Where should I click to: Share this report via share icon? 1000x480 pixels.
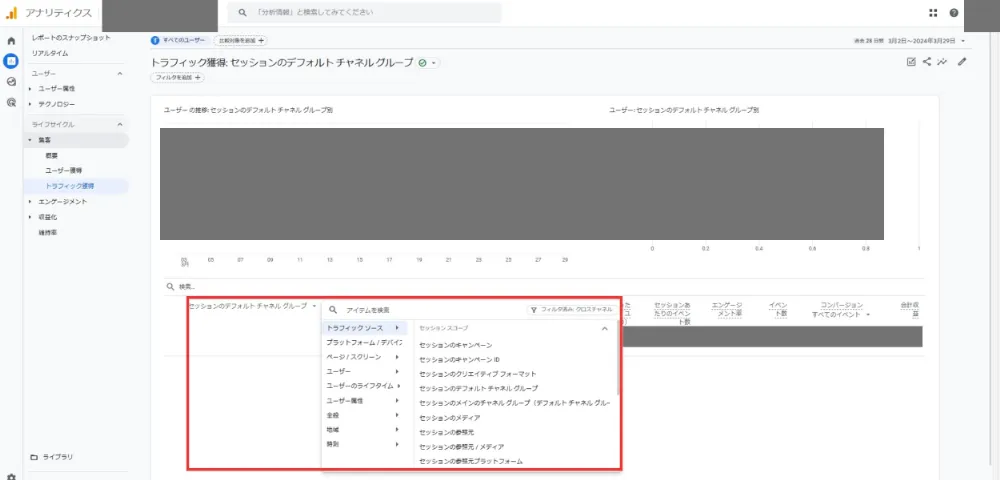(927, 62)
